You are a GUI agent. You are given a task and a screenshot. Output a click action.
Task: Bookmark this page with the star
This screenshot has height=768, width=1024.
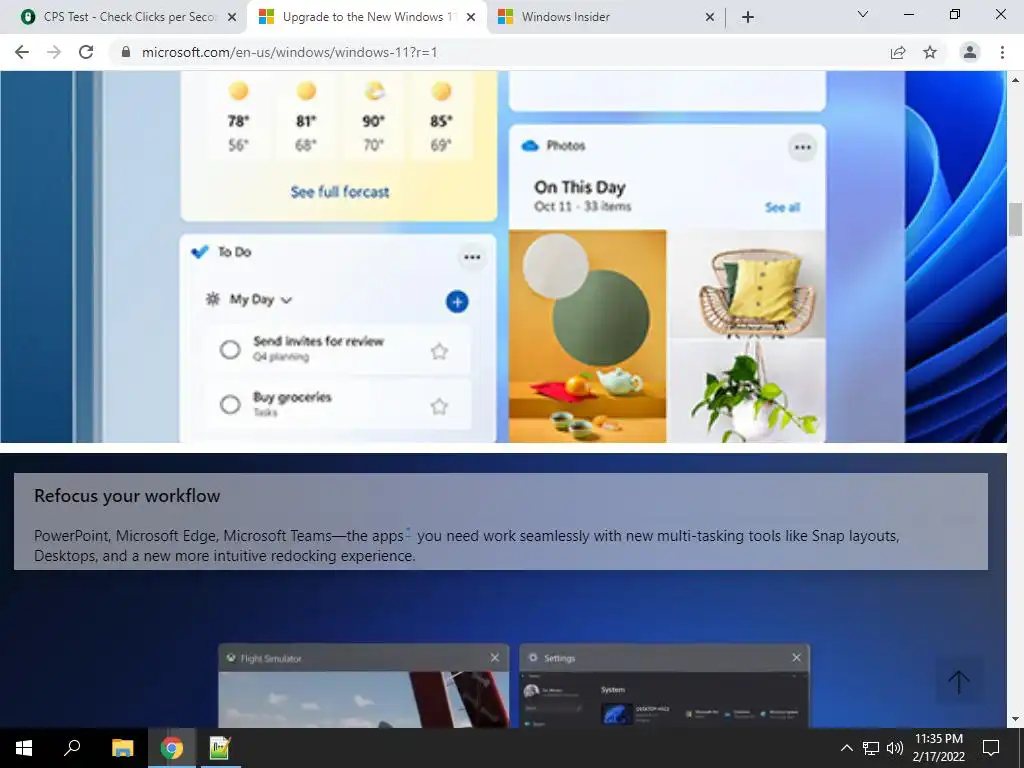(x=930, y=52)
